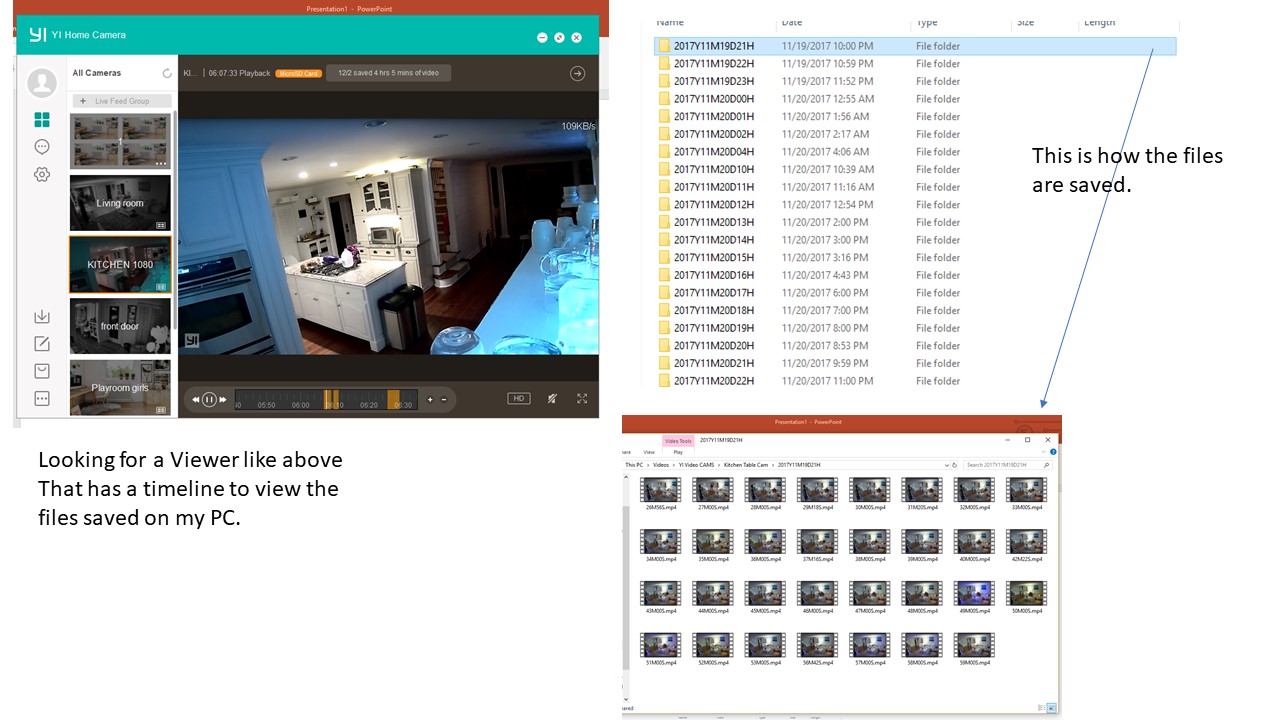
Task: Refresh the Explorer folder view
Action: point(955,465)
